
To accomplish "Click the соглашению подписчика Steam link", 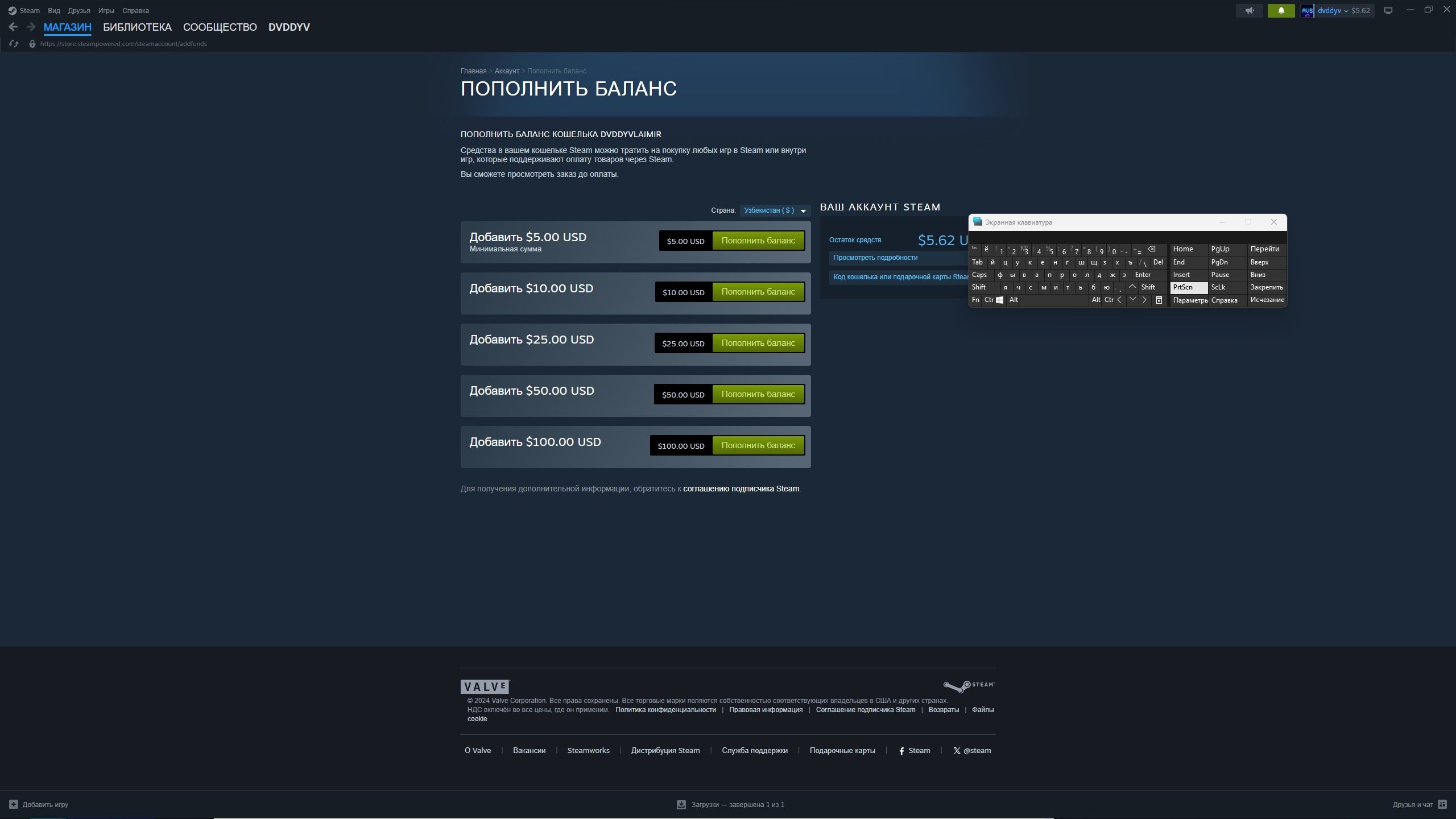I will tap(741, 489).
